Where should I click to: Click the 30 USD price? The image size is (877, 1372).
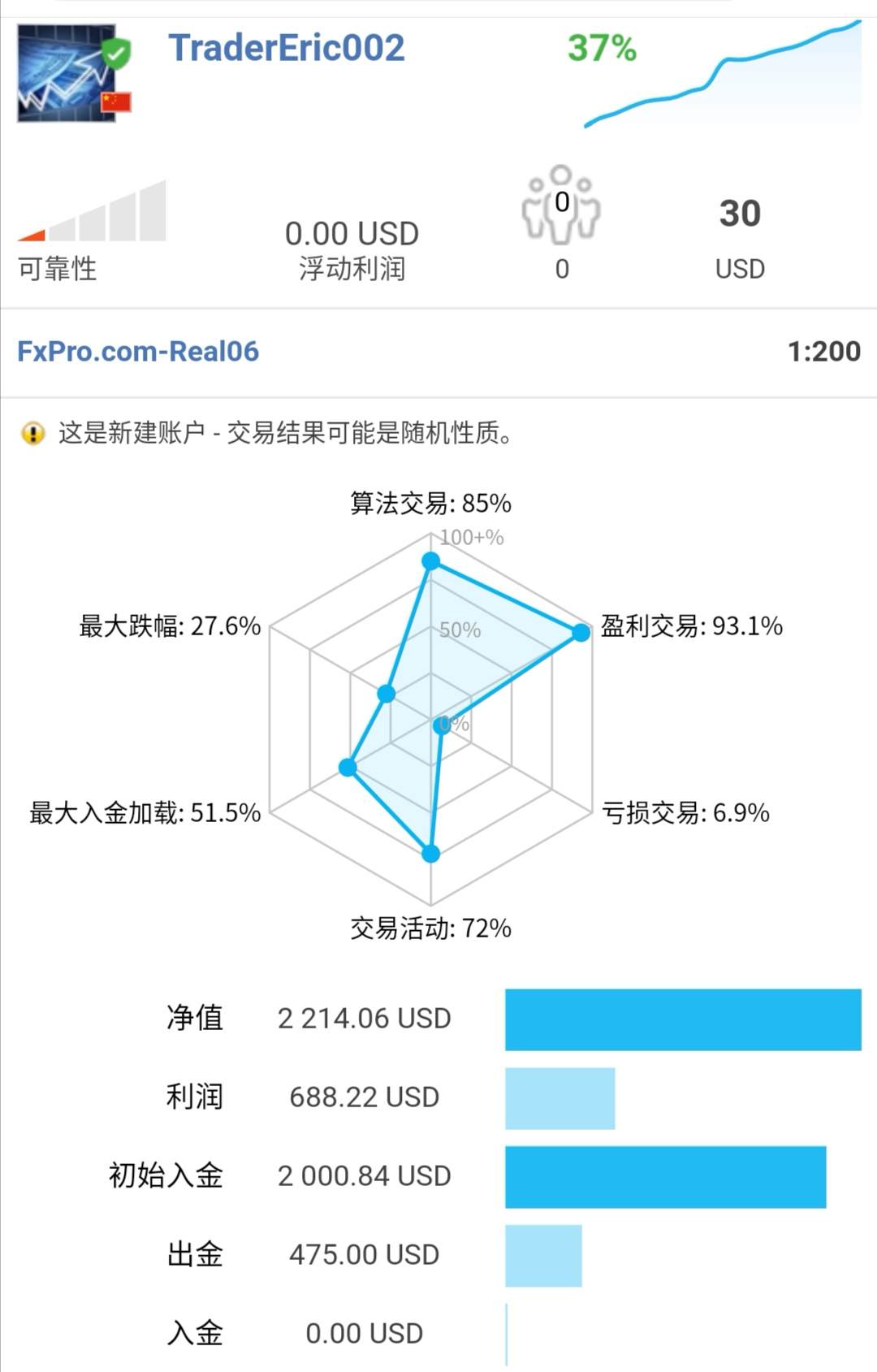click(740, 214)
